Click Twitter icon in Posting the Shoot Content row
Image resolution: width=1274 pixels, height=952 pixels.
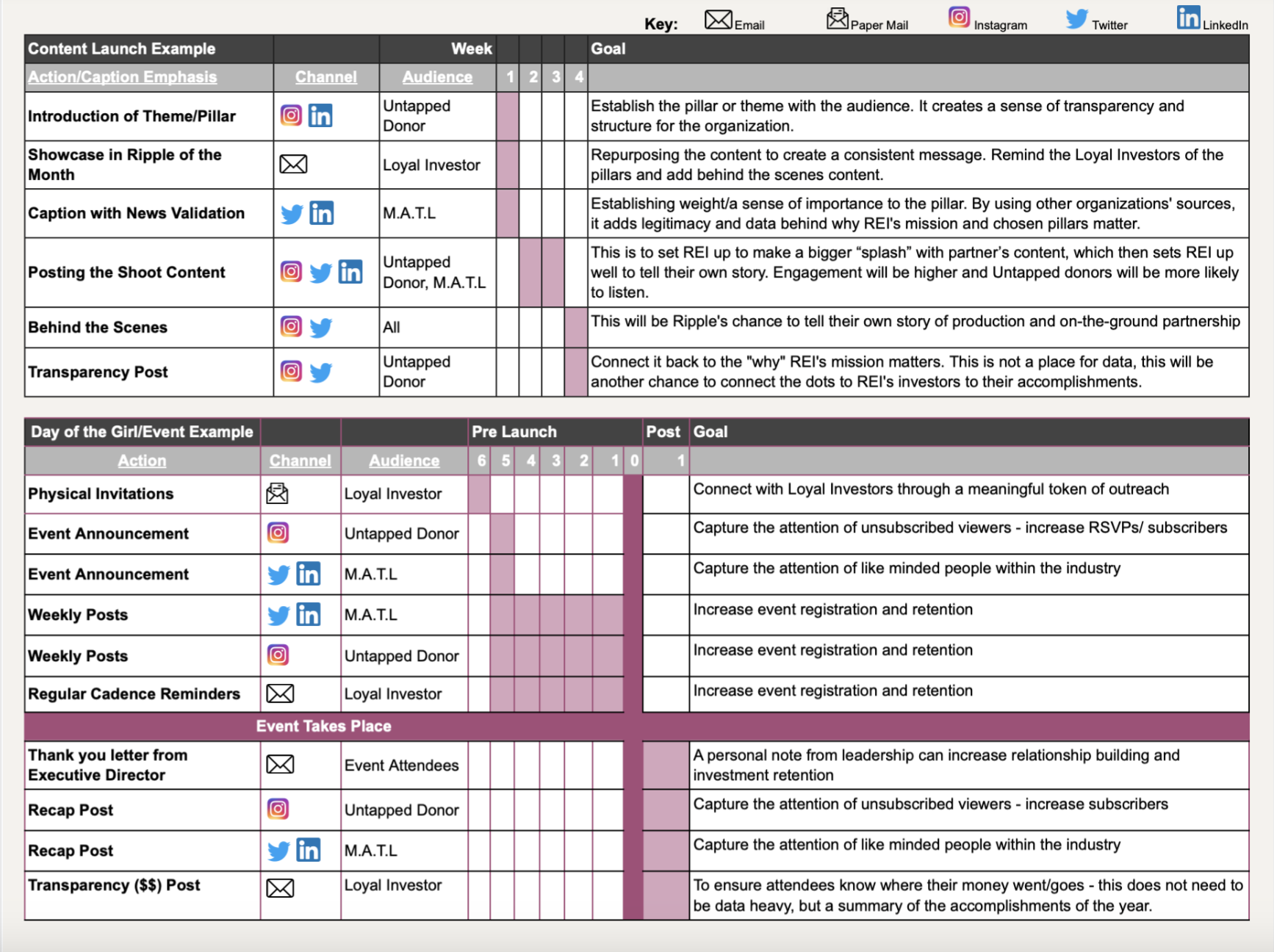coord(320,273)
